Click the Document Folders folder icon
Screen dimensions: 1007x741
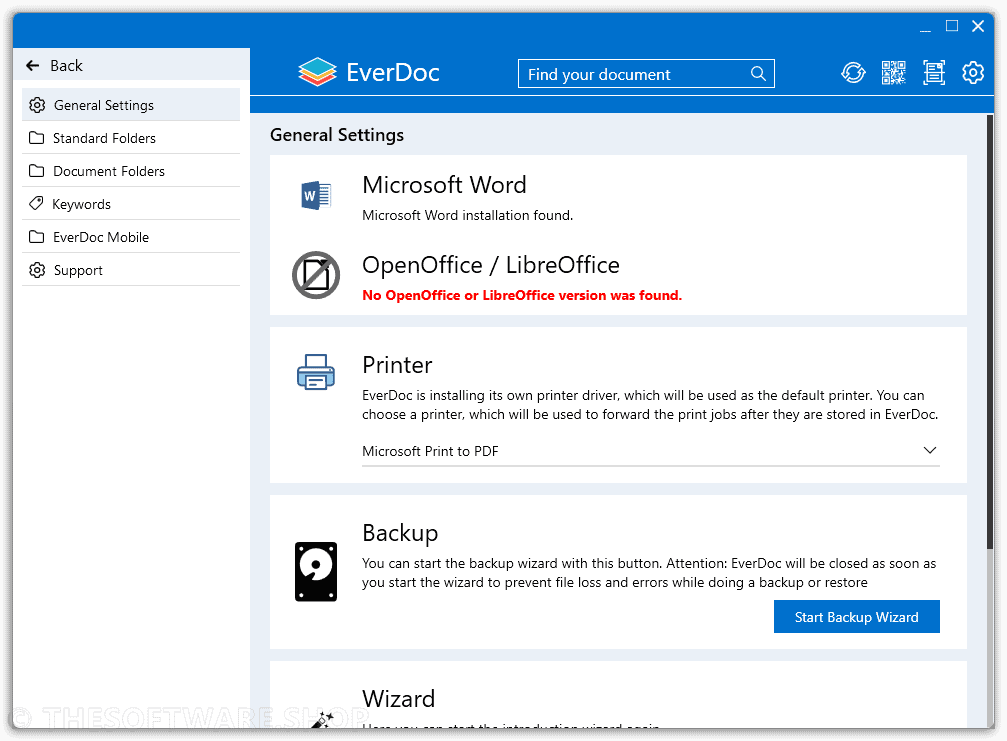pos(37,171)
